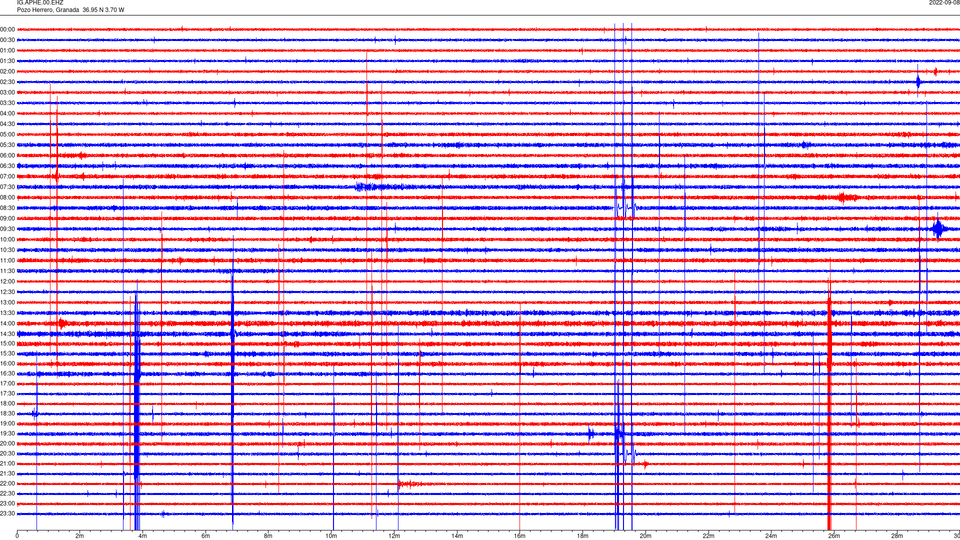Viewport: 960px width, 540px height.
Task: Select the 6m axis tick label
Action: pos(206,536)
